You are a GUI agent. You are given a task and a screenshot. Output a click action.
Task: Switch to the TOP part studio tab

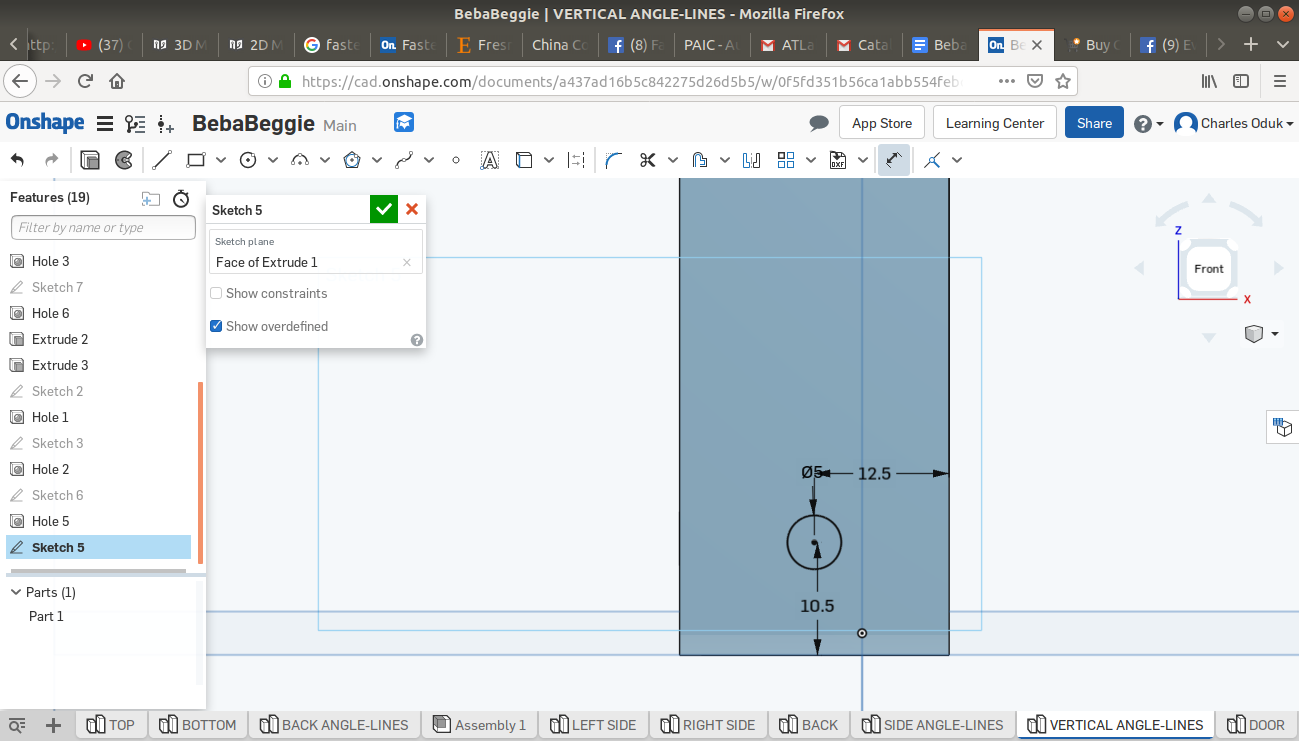(110, 725)
